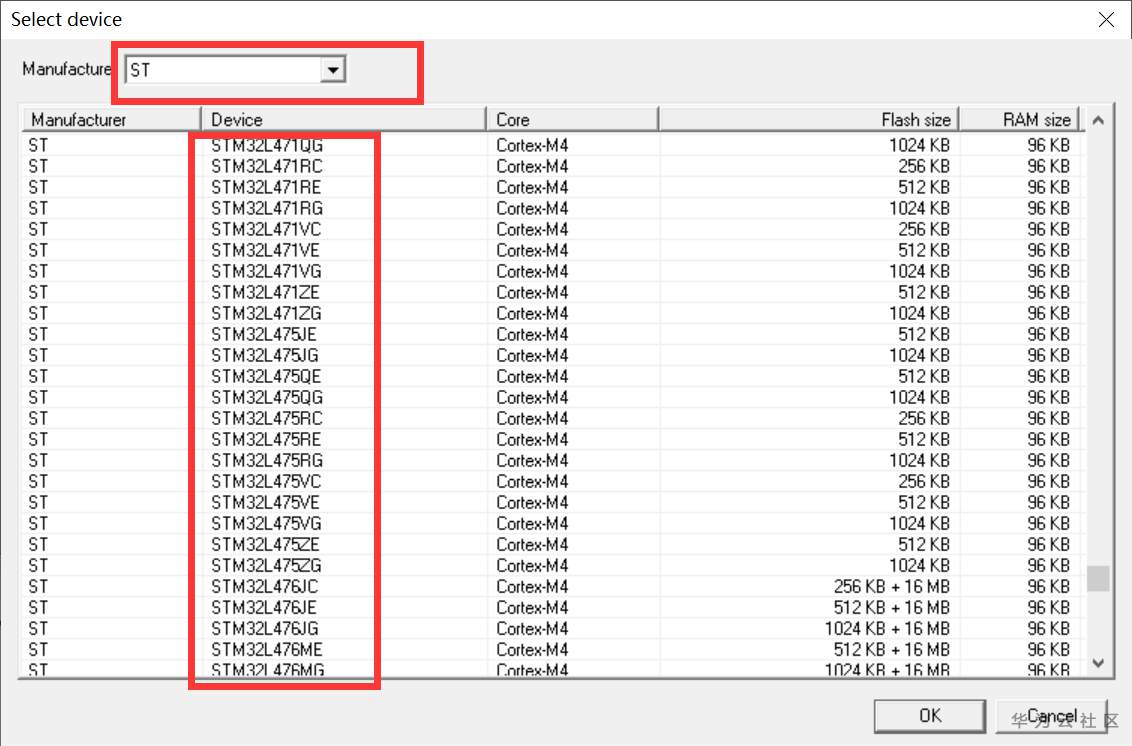Click the scrollbar up arrow

(x=1098, y=120)
